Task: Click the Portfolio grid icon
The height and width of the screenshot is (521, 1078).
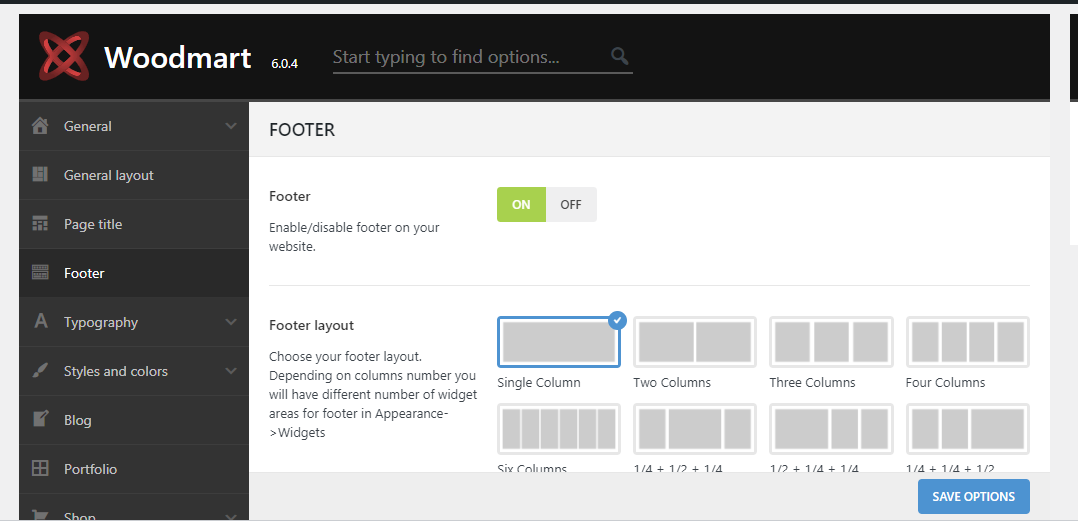Action: pyautogui.click(x=41, y=469)
